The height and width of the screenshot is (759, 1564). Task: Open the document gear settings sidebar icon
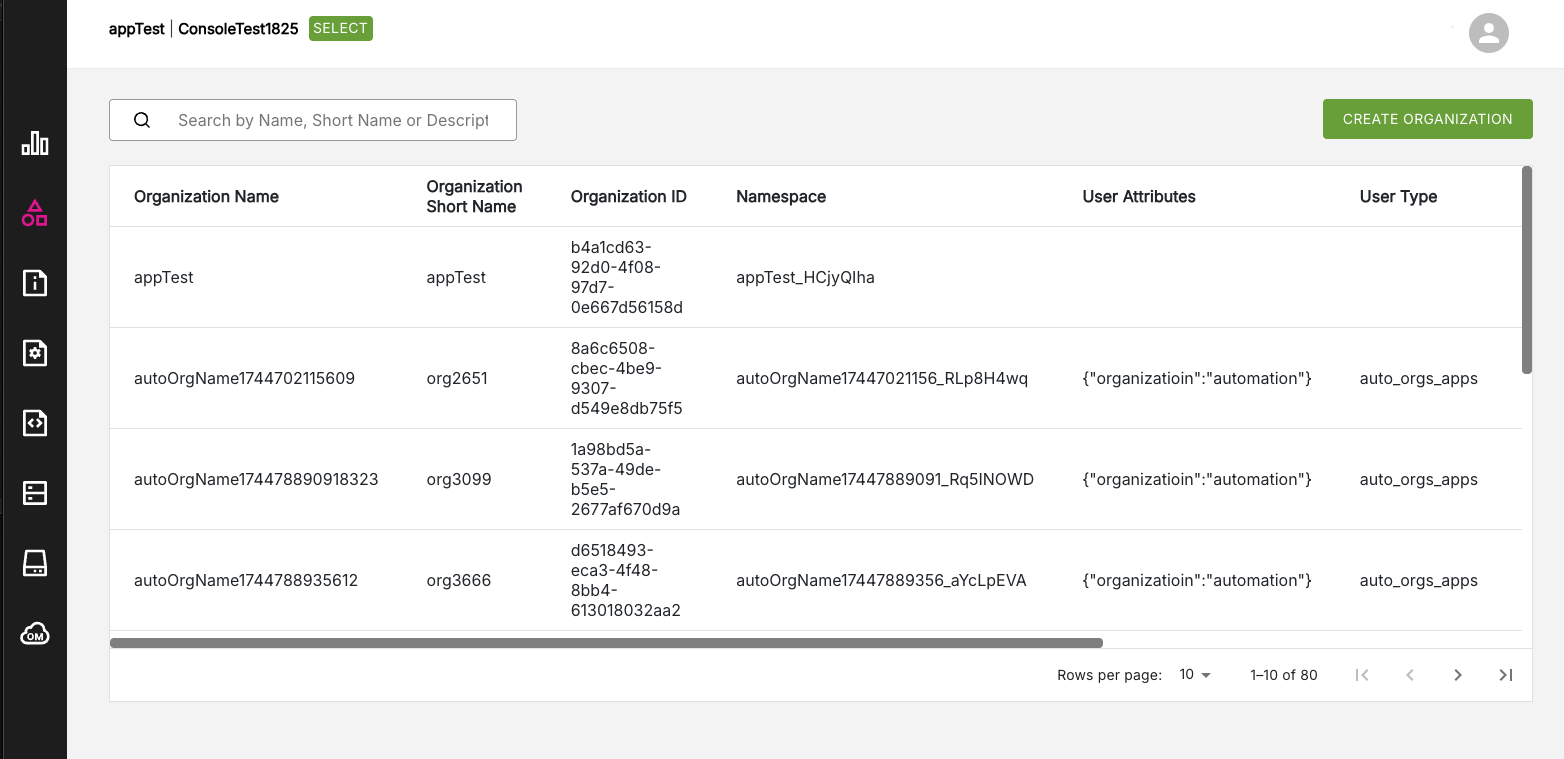click(35, 353)
